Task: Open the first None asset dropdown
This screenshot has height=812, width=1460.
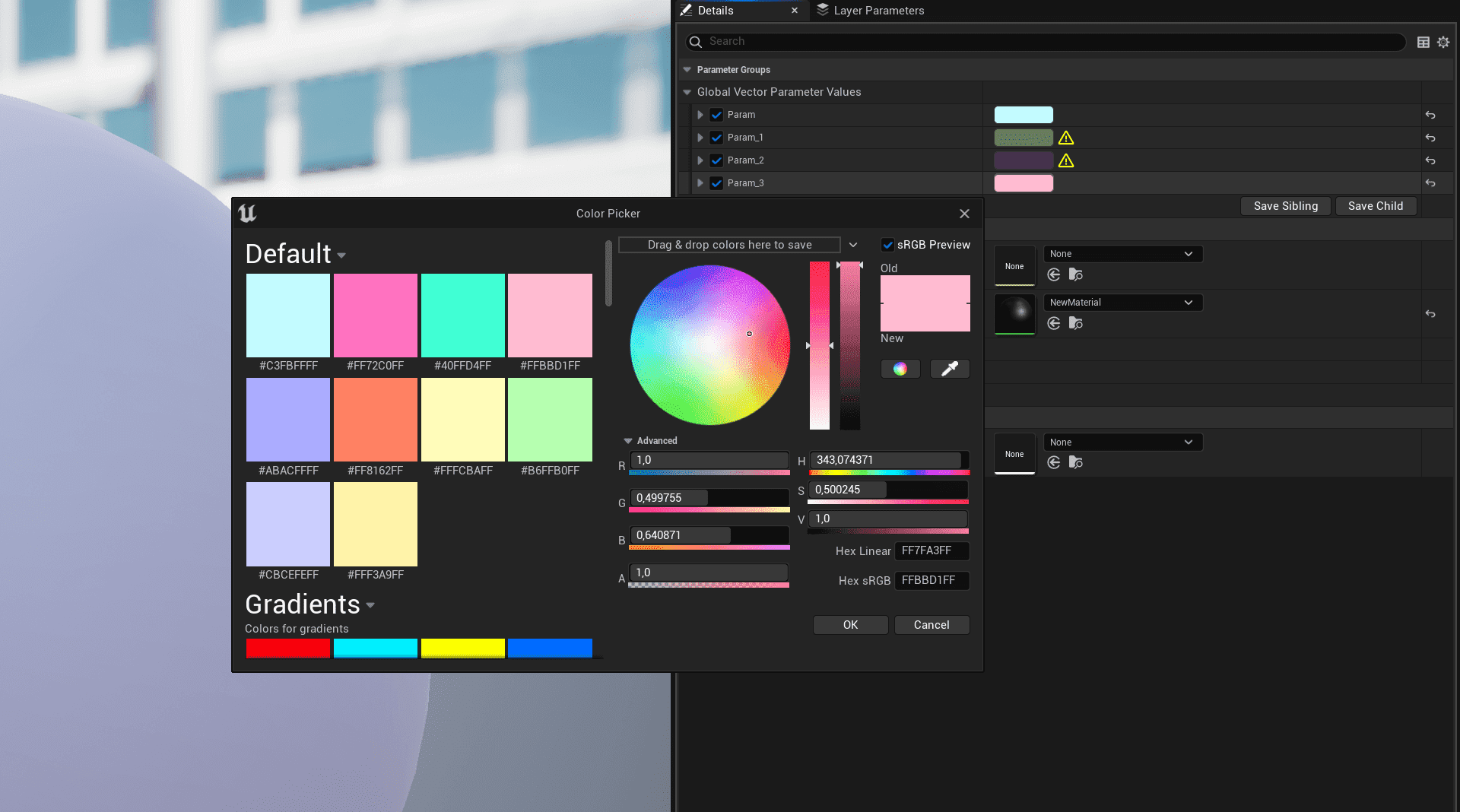Action: coord(1123,254)
